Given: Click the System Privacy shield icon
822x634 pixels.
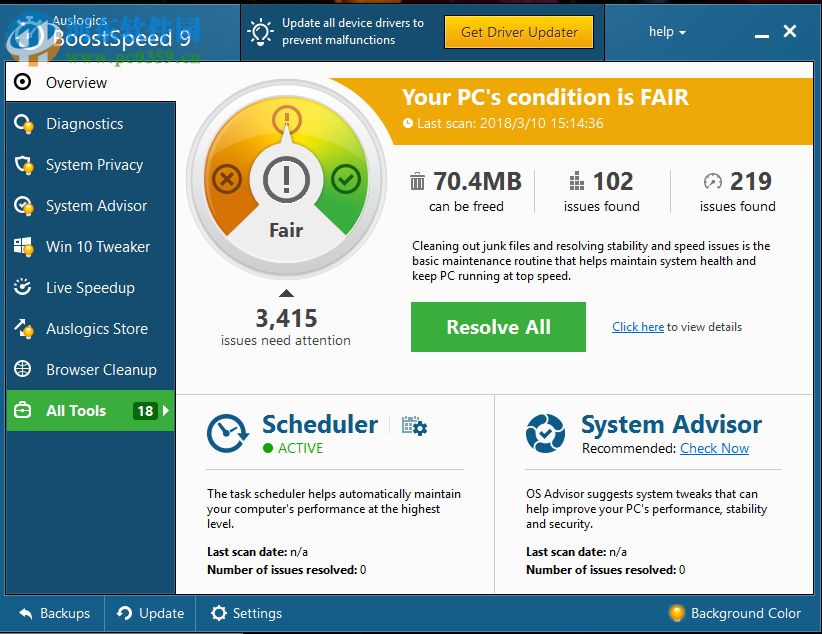Looking at the screenshot, I should click(x=24, y=165).
